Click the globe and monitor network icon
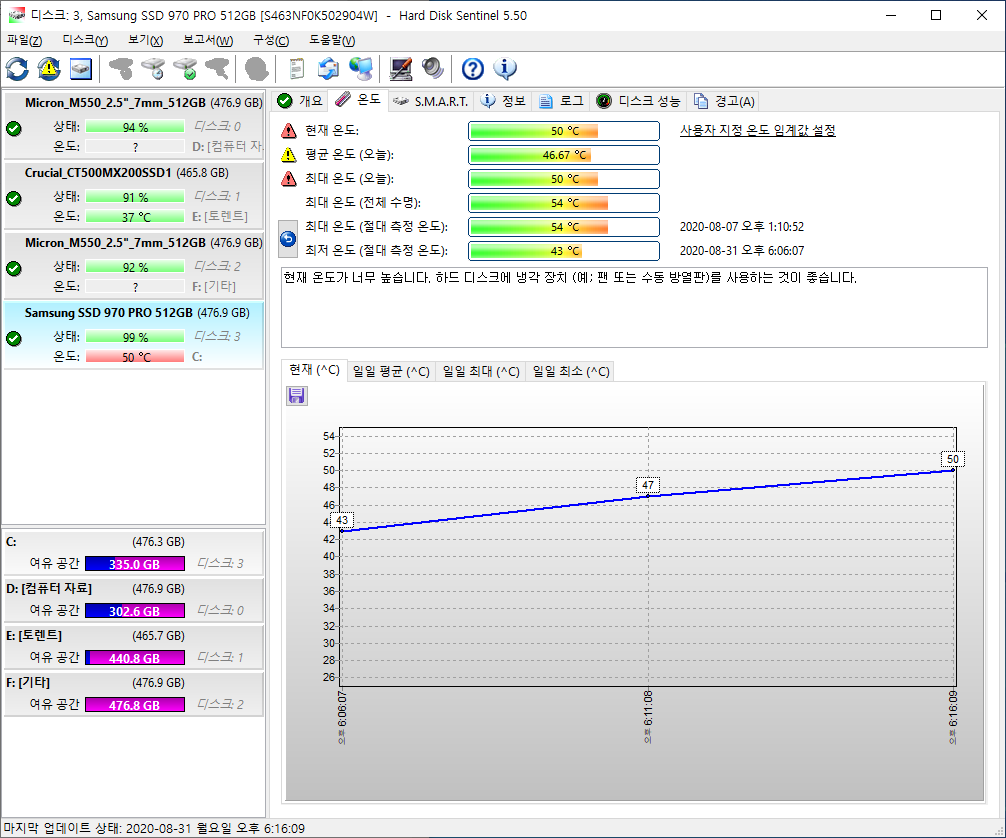The image size is (1006, 838). coord(361,69)
